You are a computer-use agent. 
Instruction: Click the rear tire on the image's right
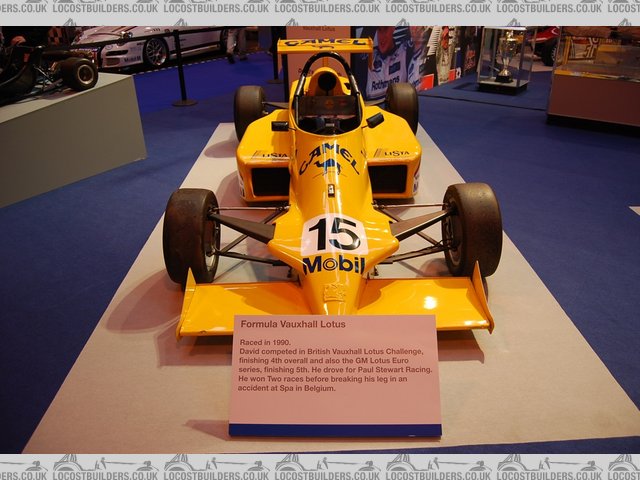point(402,105)
